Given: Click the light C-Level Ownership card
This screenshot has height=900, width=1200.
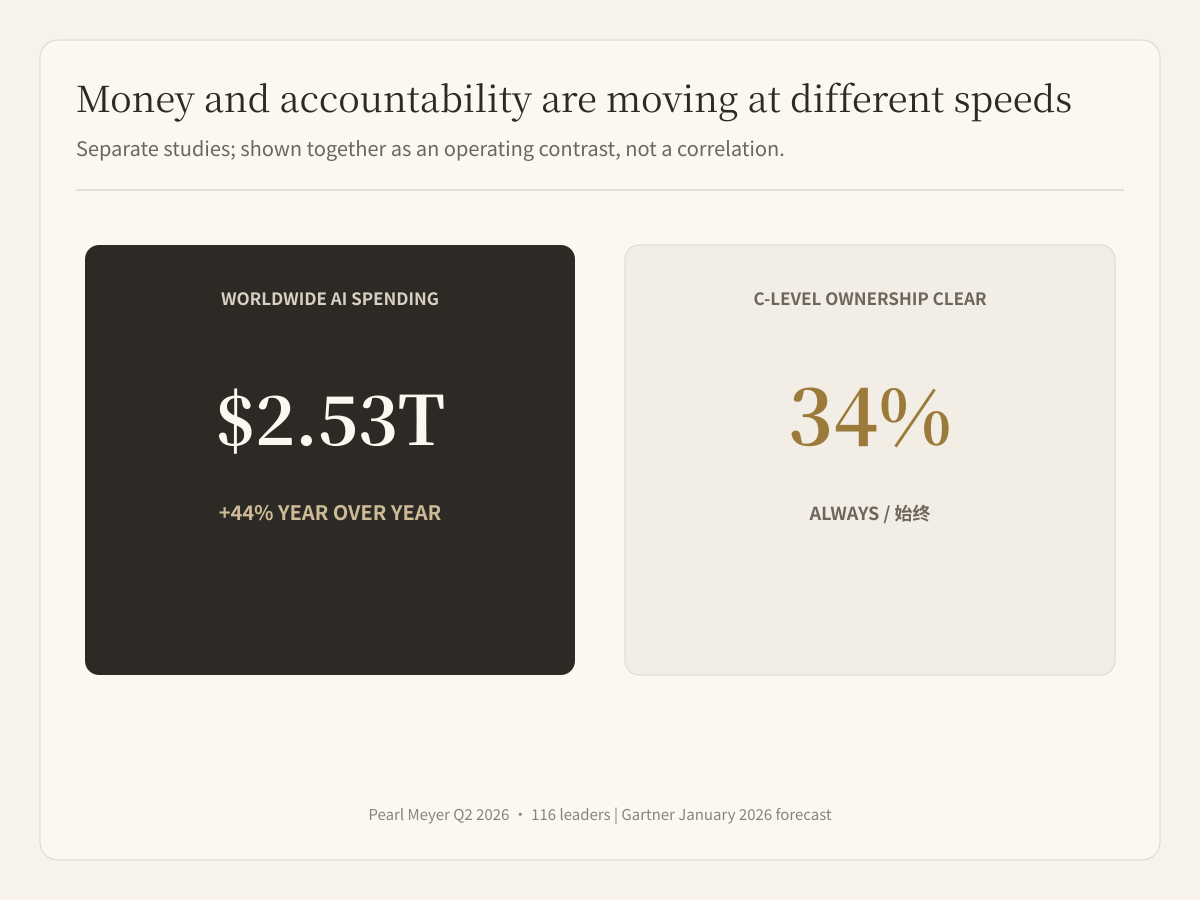Looking at the screenshot, I should pyautogui.click(x=870, y=460).
